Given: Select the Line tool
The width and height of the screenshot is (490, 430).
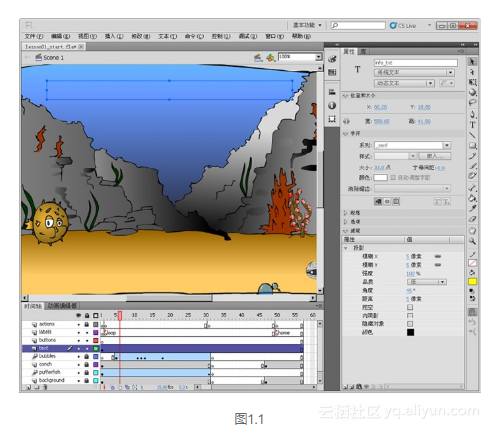Looking at the screenshot, I should pos(472,135).
